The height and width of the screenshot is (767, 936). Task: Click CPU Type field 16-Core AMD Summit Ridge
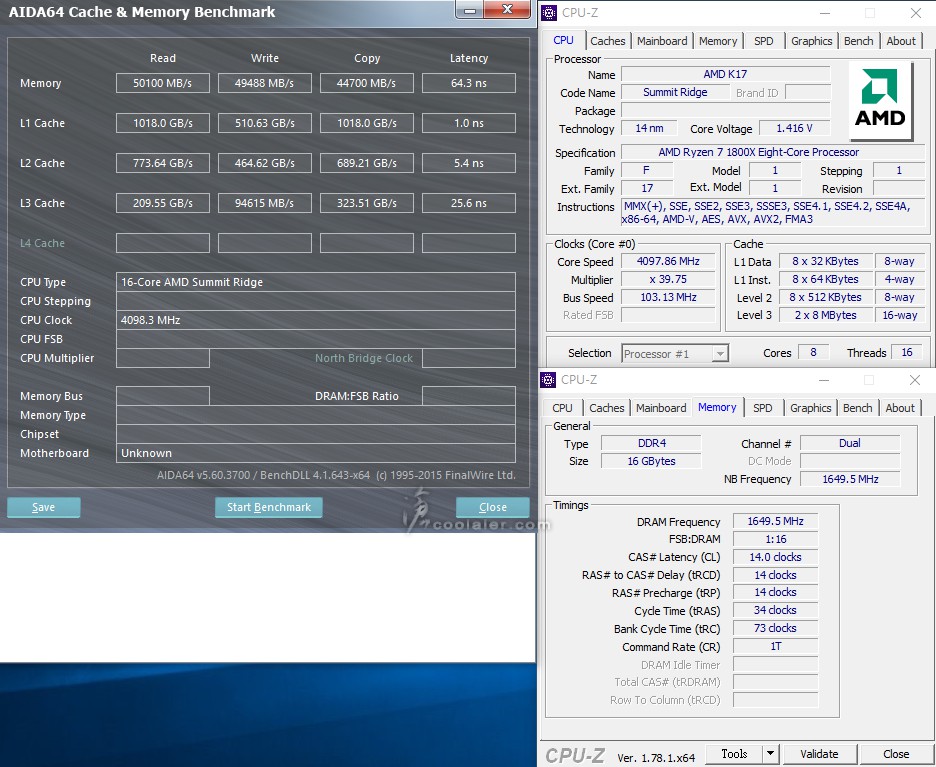(x=316, y=282)
